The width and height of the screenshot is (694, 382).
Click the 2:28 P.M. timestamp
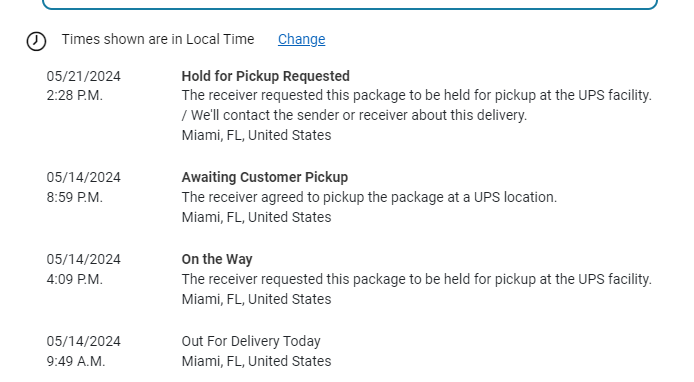click(74, 96)
